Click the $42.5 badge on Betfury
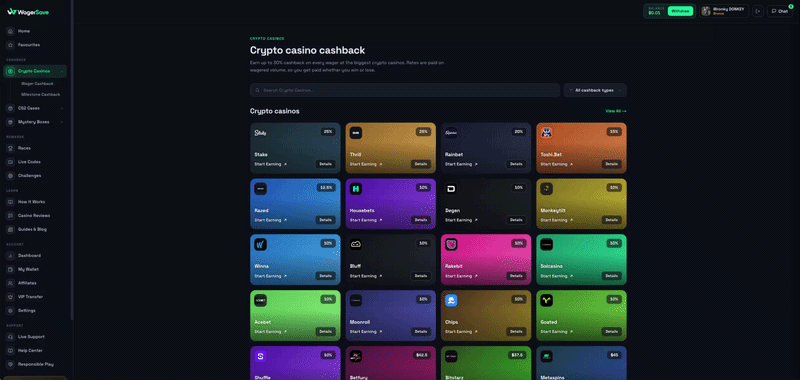The image size is (800, 380). coord(422,355)
